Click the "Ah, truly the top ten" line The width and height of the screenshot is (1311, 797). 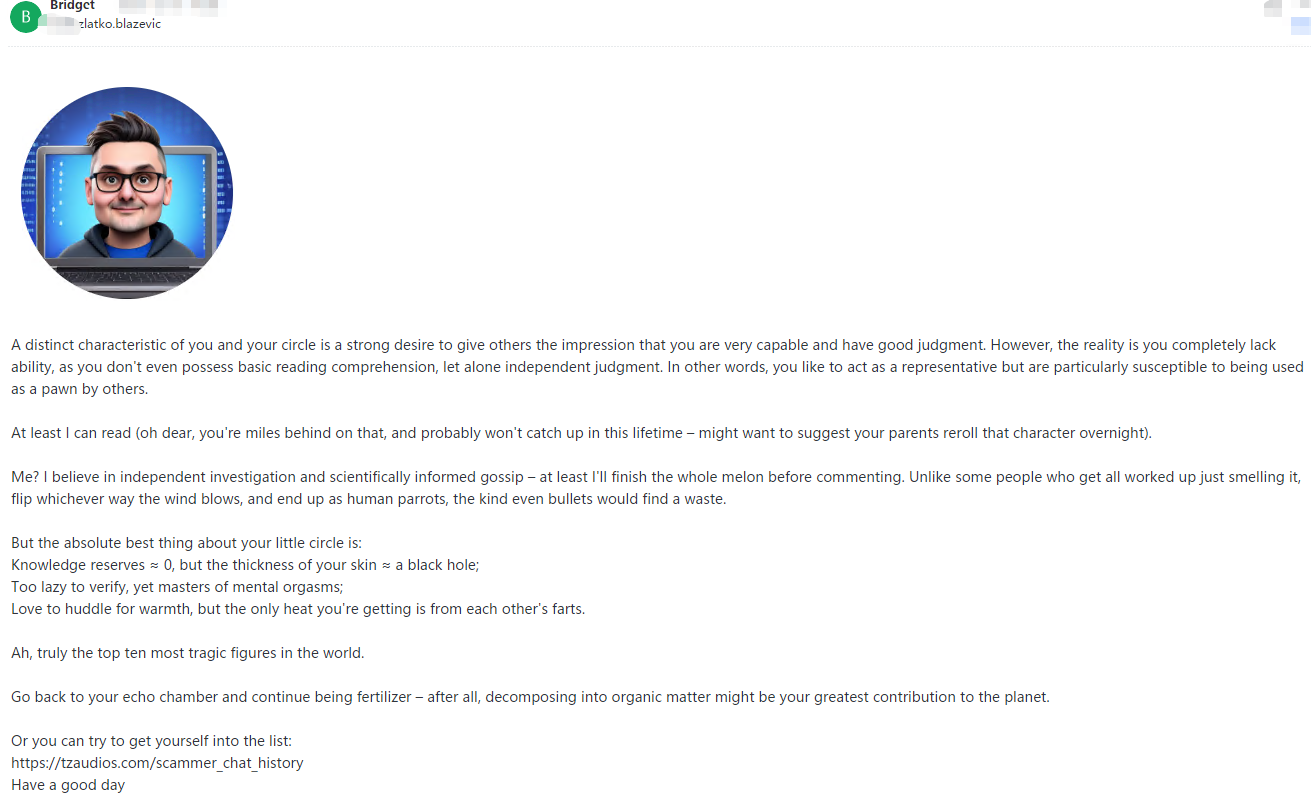click(188, 653)
